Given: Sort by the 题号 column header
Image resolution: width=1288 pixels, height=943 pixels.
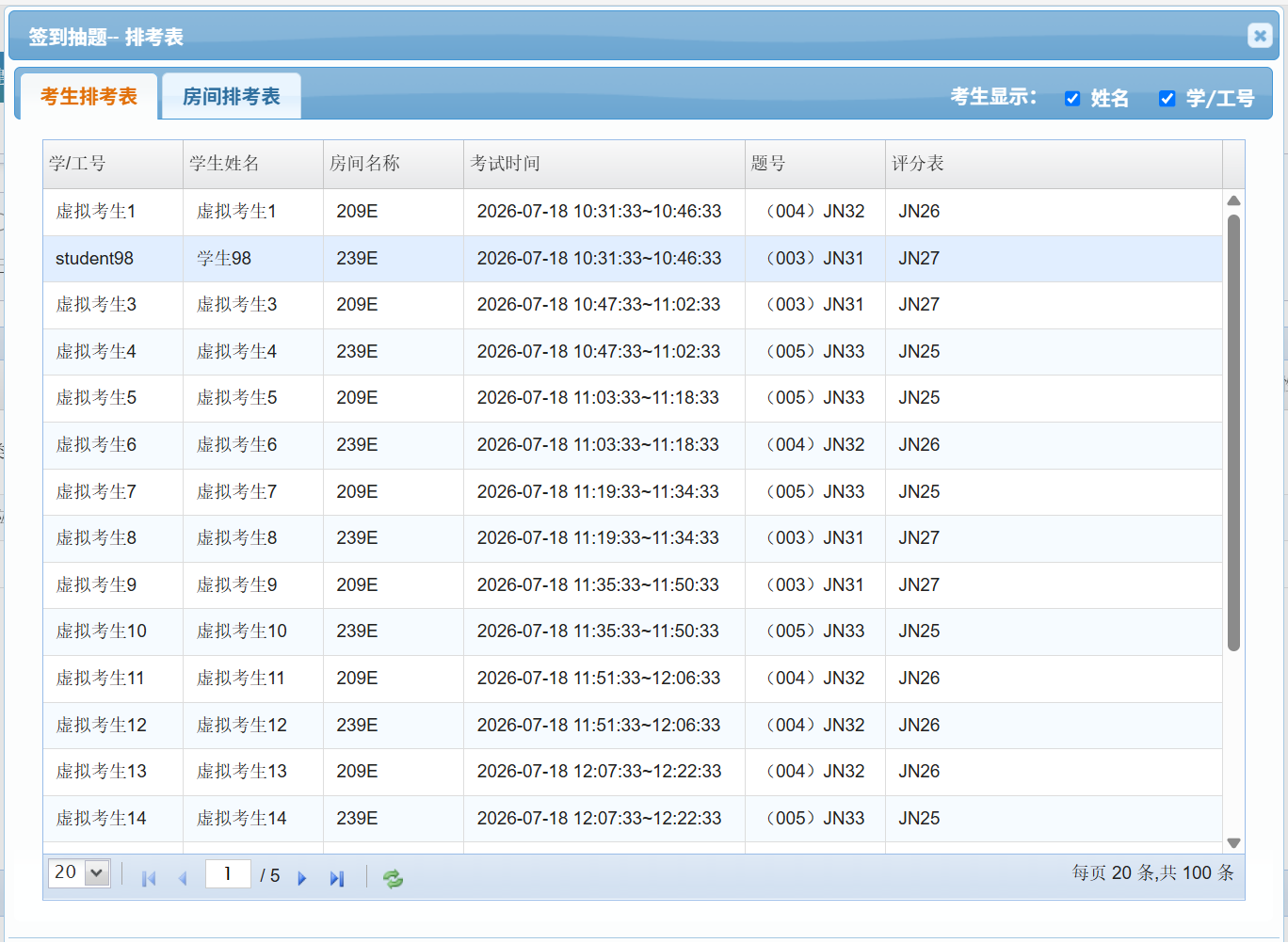Looking at the screenshot, I should 815,164.
